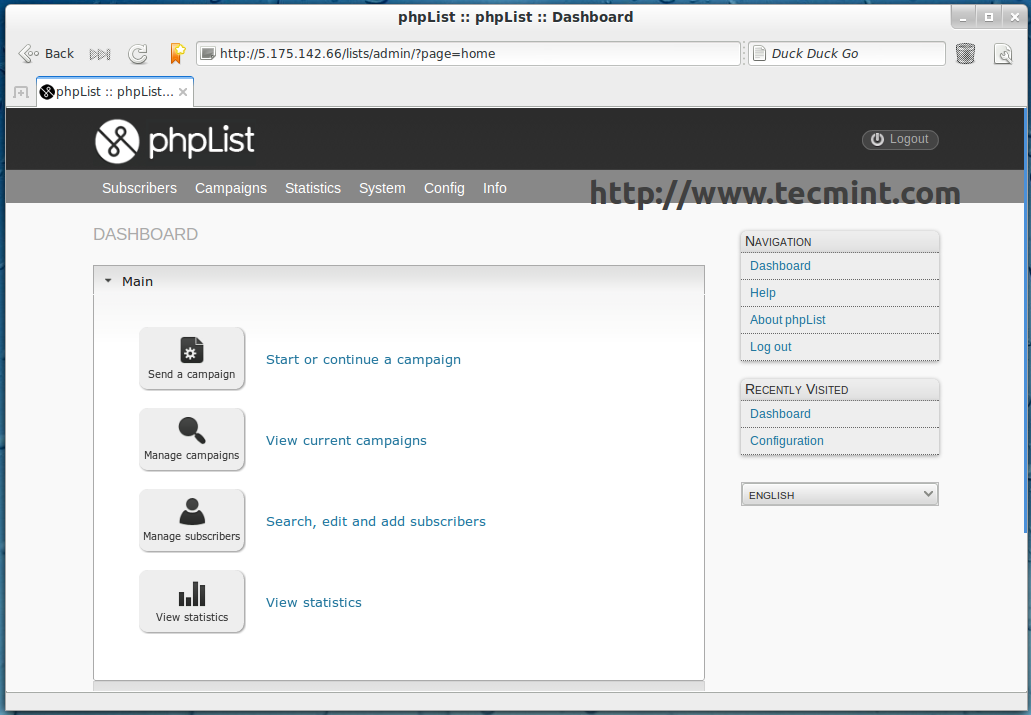
Task: Click the RECENTLY VISITED panel heading
Action: pos(796,389)
